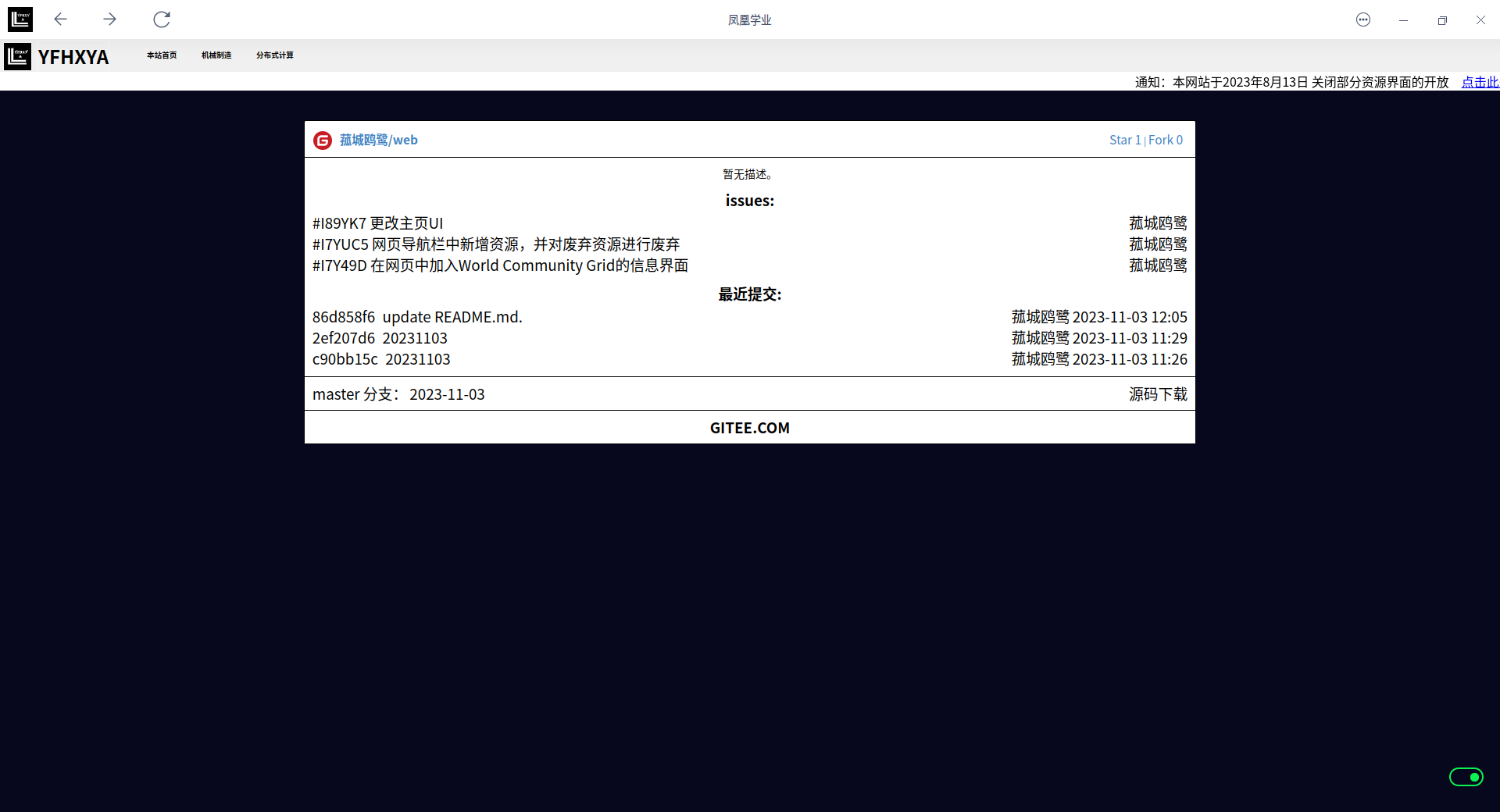Open commit 86d858f6 update README.md
Image resolution: width=1500 pixels, height=812 pixels.
click(x=417, y=317)
